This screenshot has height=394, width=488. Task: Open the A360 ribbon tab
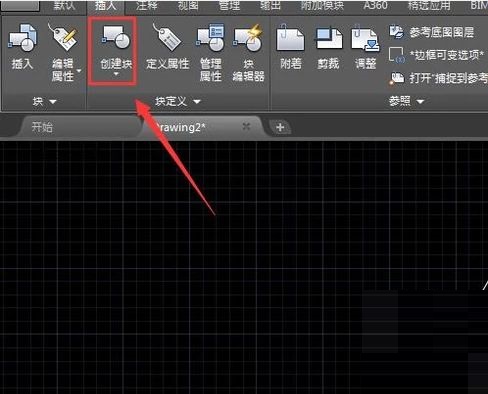(x=375, y=5)
